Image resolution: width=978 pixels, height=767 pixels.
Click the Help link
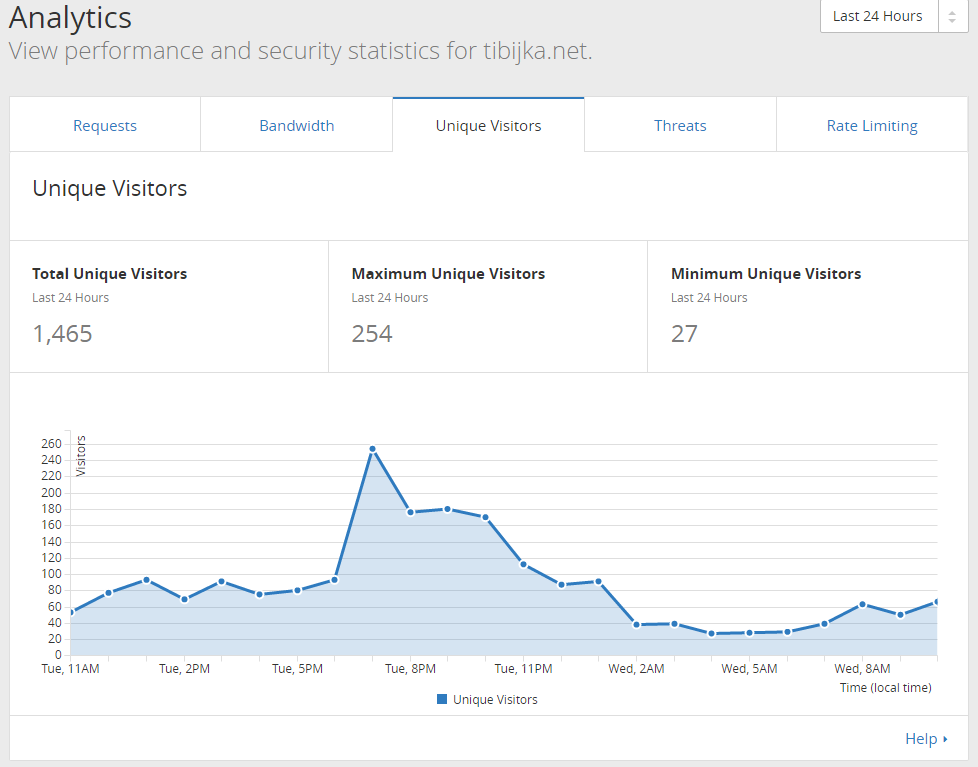[921, 739]
